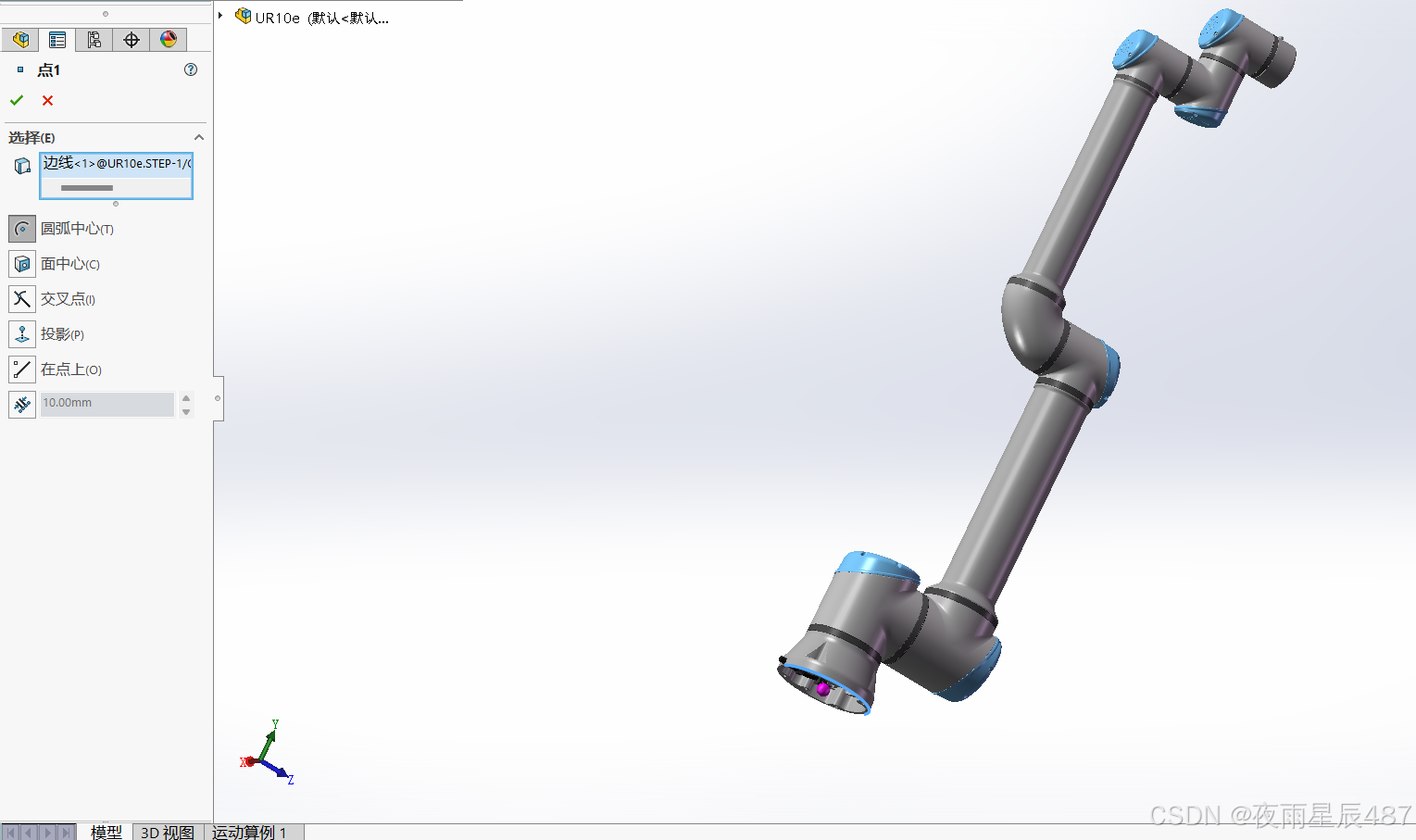1416x840 pixels.
Task: Decrease the distance value with the down arrow
Action: click(x=186, y=411)
